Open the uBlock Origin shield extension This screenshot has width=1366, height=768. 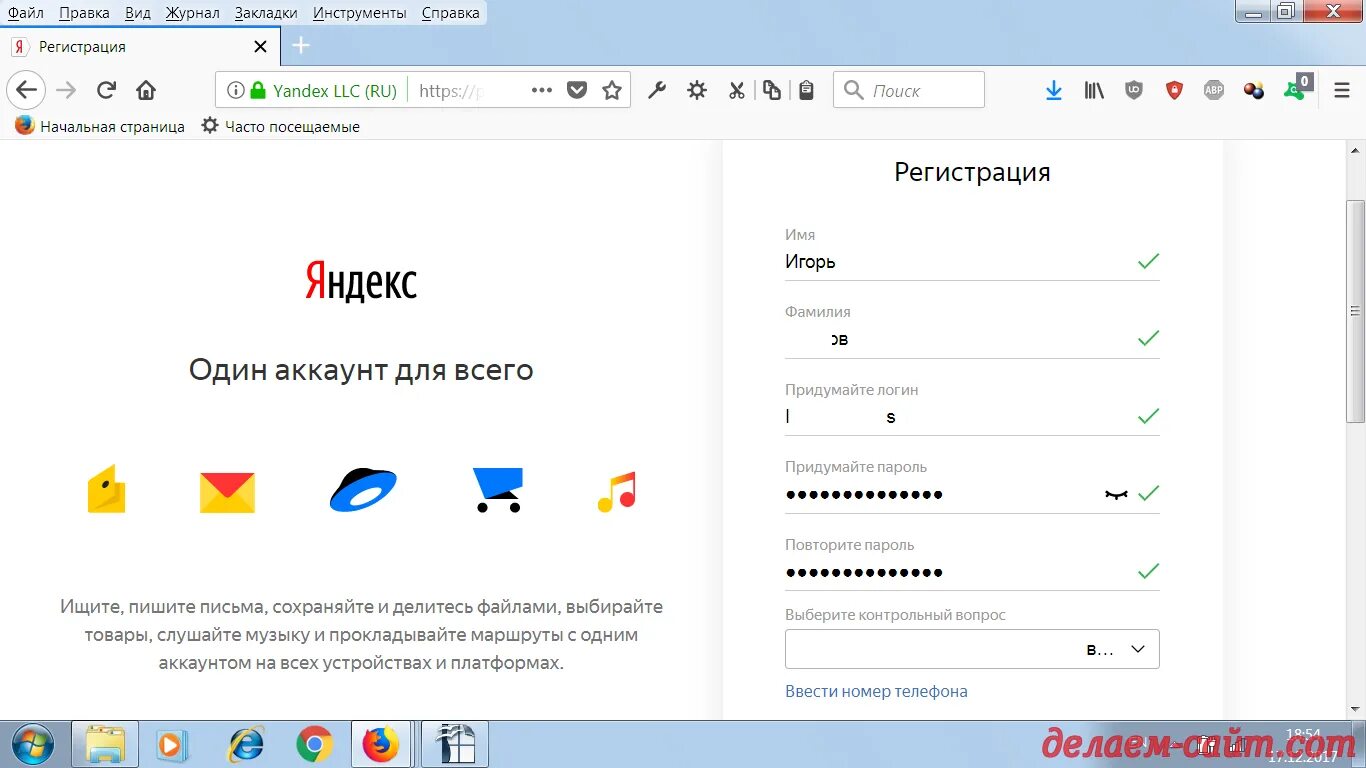click(1134, 90)
